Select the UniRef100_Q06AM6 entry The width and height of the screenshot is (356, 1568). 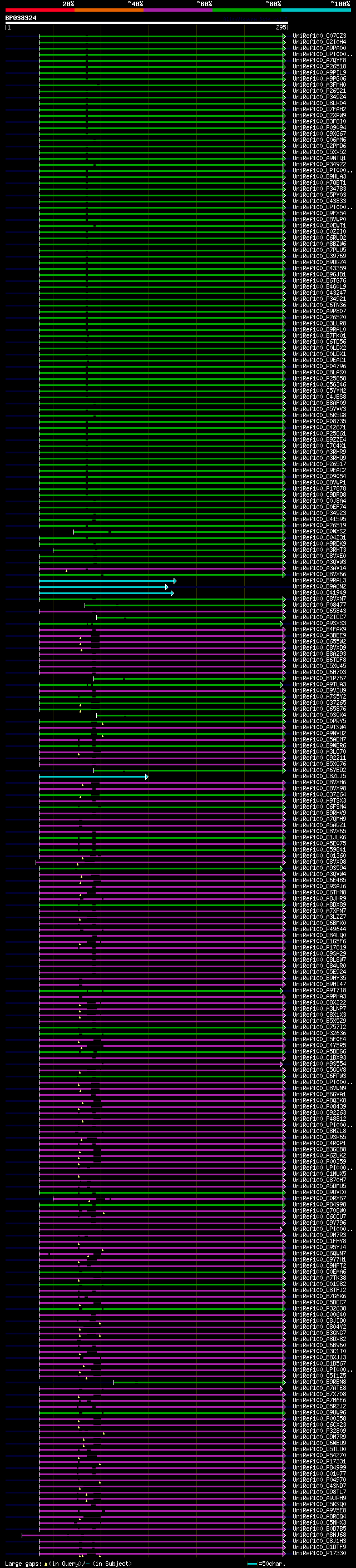[319, 140]
